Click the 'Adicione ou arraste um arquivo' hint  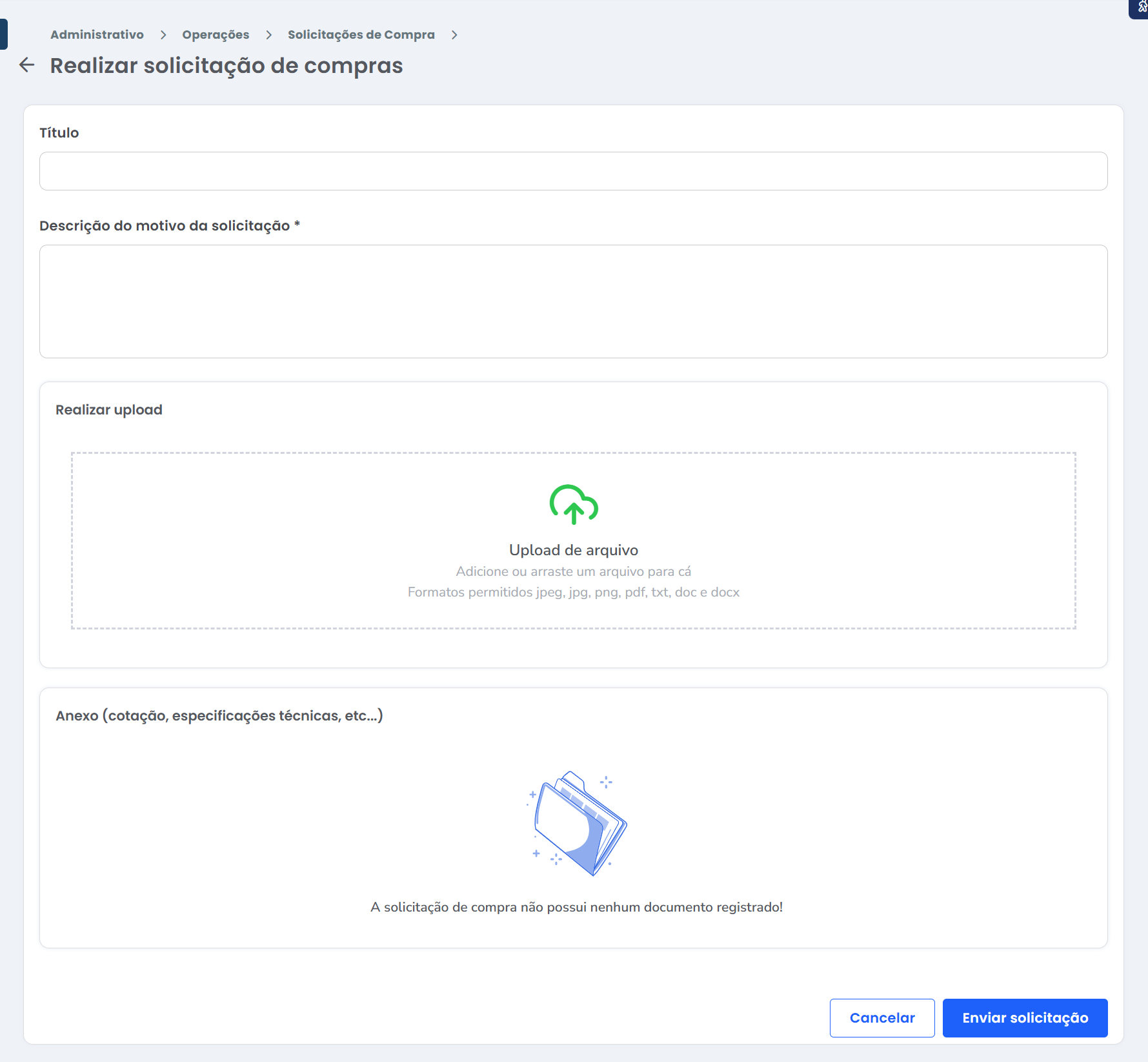(573, 571)
